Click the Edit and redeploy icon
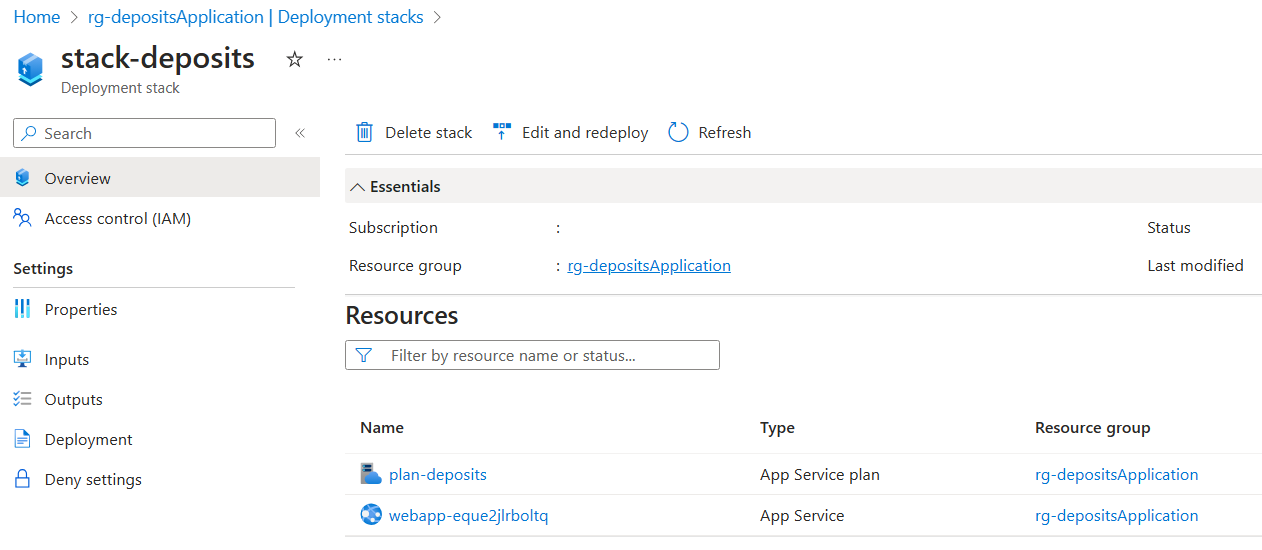 tap(502, 132)
